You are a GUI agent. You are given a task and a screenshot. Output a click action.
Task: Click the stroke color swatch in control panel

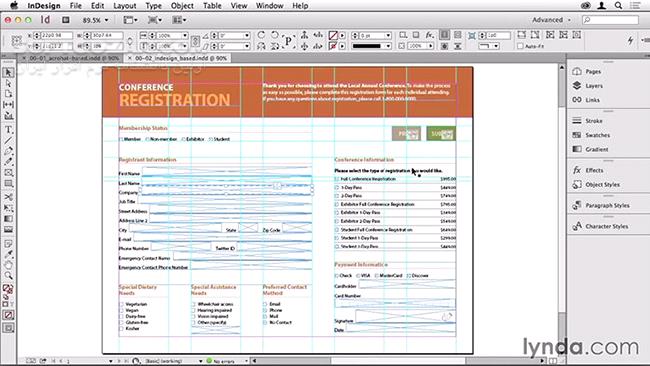coord(333,46)
